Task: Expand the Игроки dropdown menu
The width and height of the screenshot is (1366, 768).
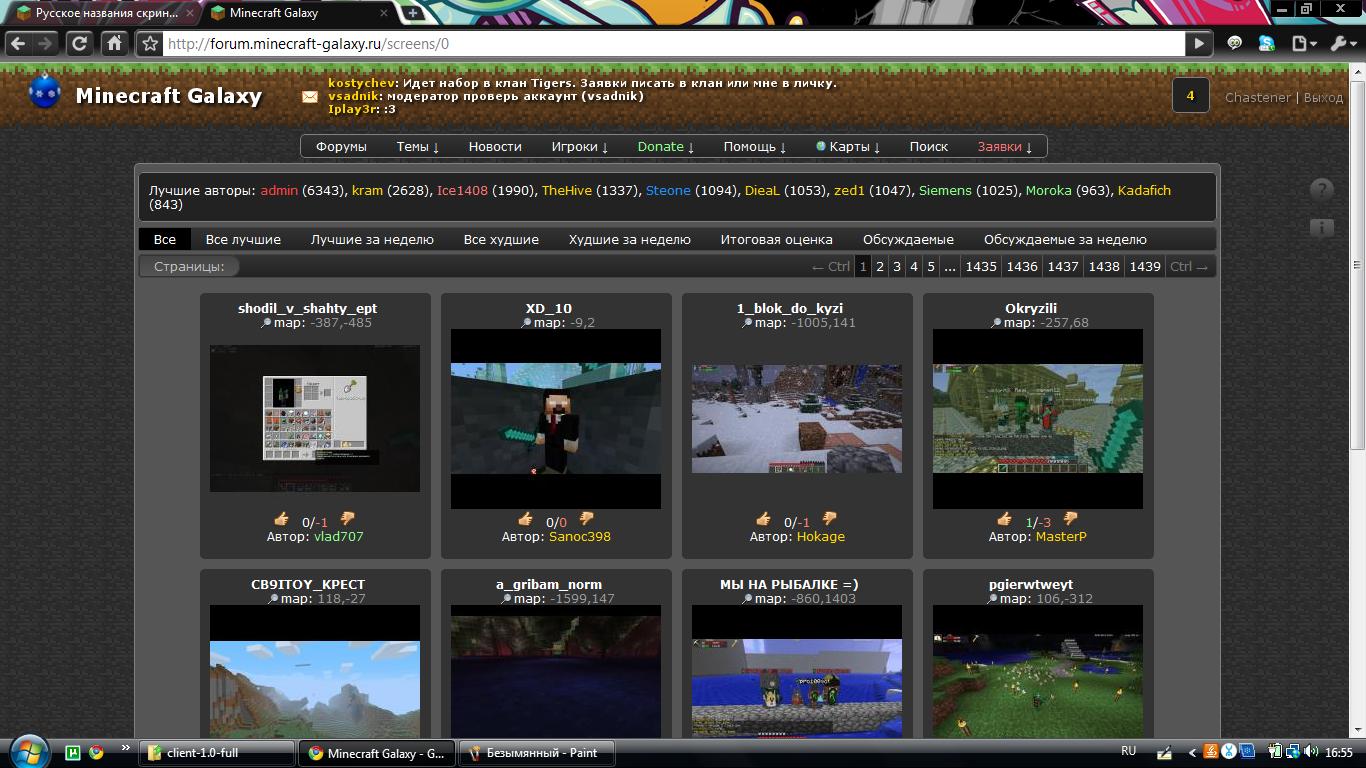Action: click(580, 146)
